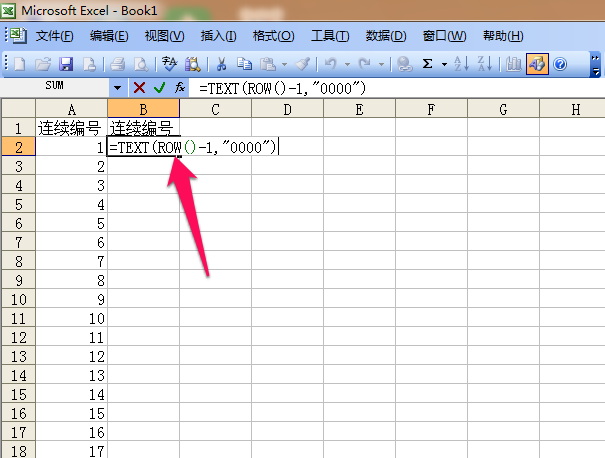Click cell A1 containing 连续编号

point(71,128)
